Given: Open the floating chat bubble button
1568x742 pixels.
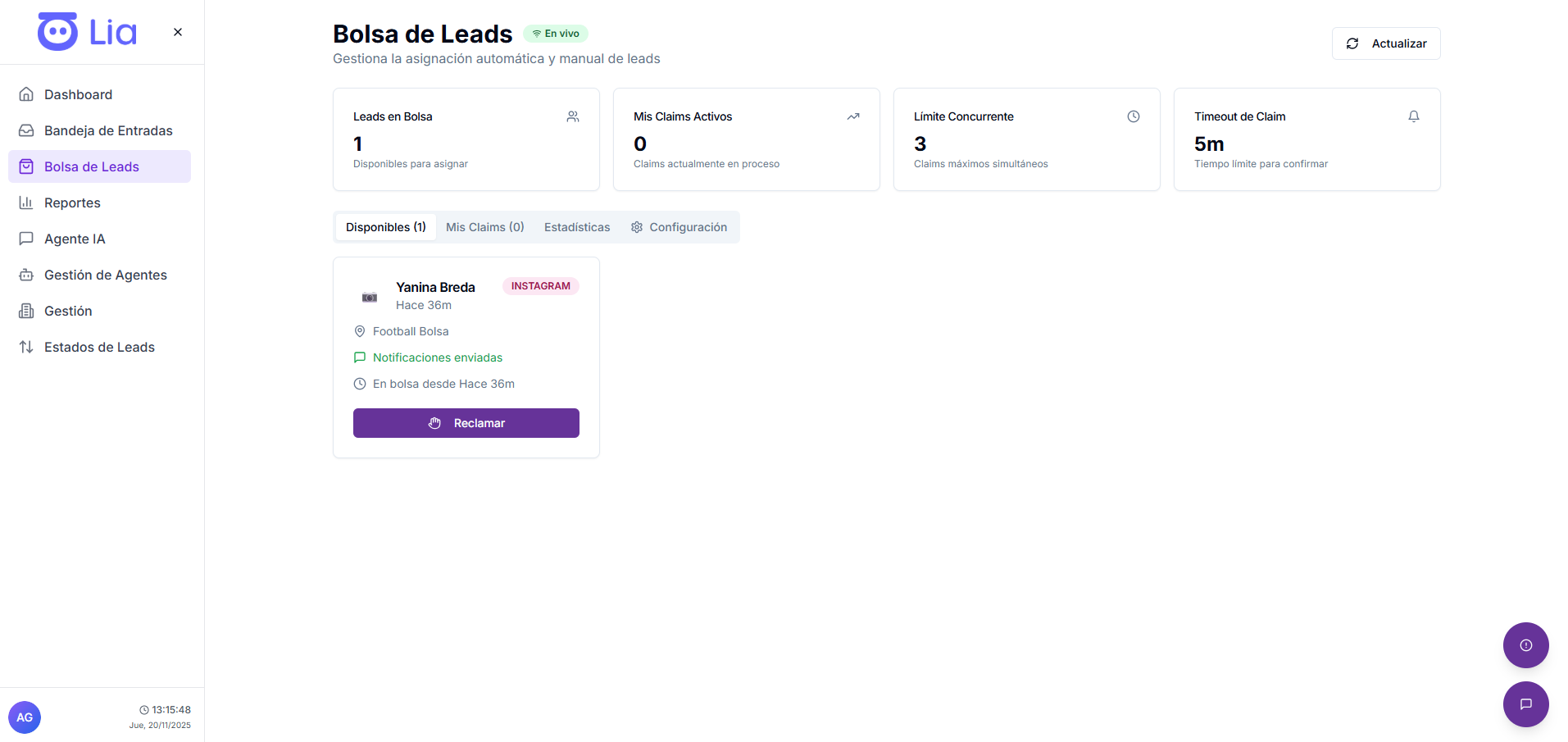Looking at the screenshot, I should [x=1525, y=704].
